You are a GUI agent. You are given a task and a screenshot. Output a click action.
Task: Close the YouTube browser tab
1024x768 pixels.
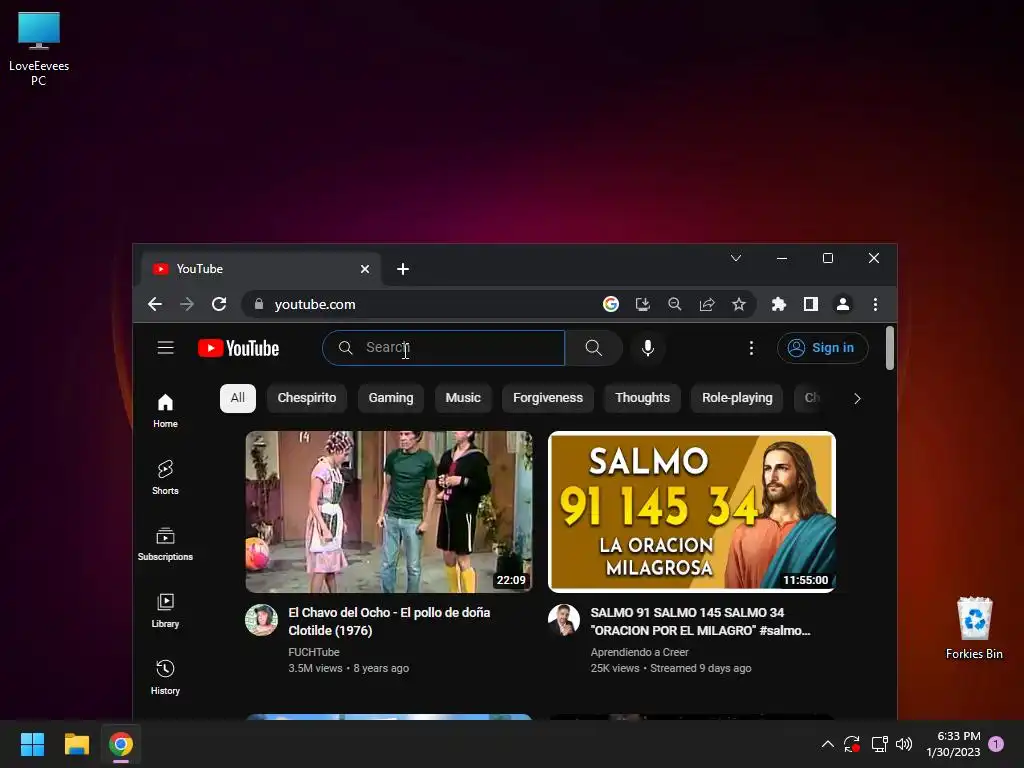click(365, 269)
